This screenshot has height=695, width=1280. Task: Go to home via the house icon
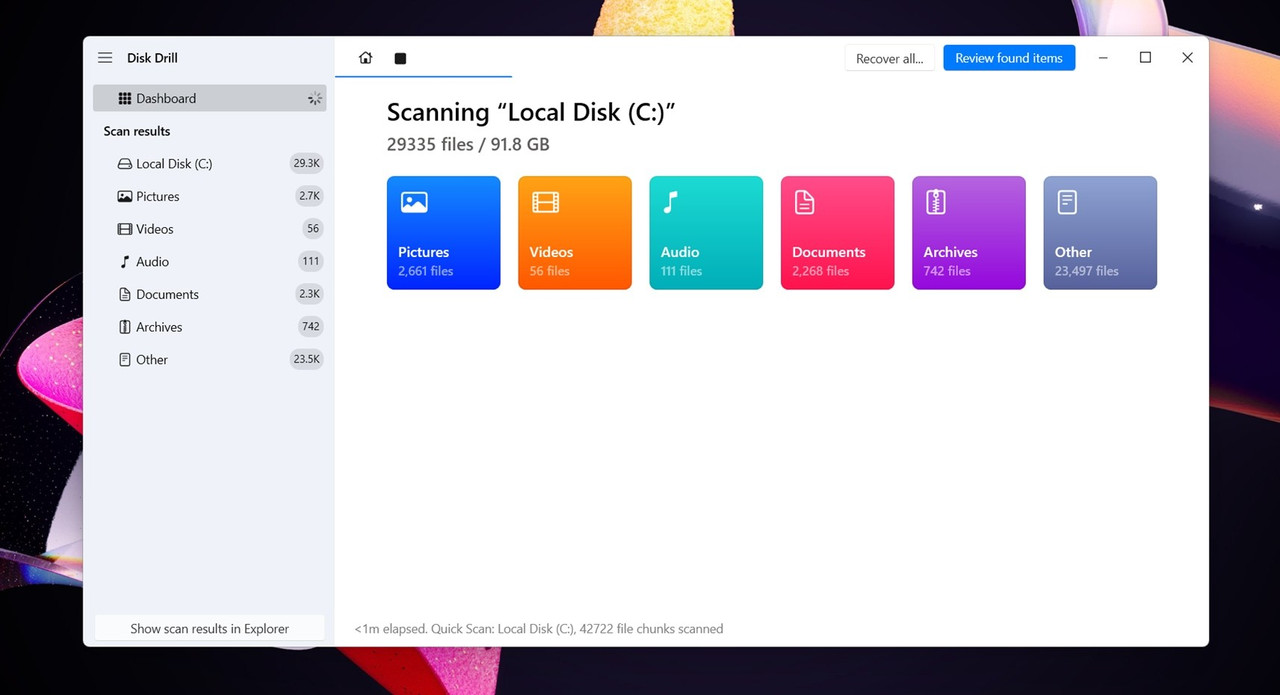click(365, 58)
